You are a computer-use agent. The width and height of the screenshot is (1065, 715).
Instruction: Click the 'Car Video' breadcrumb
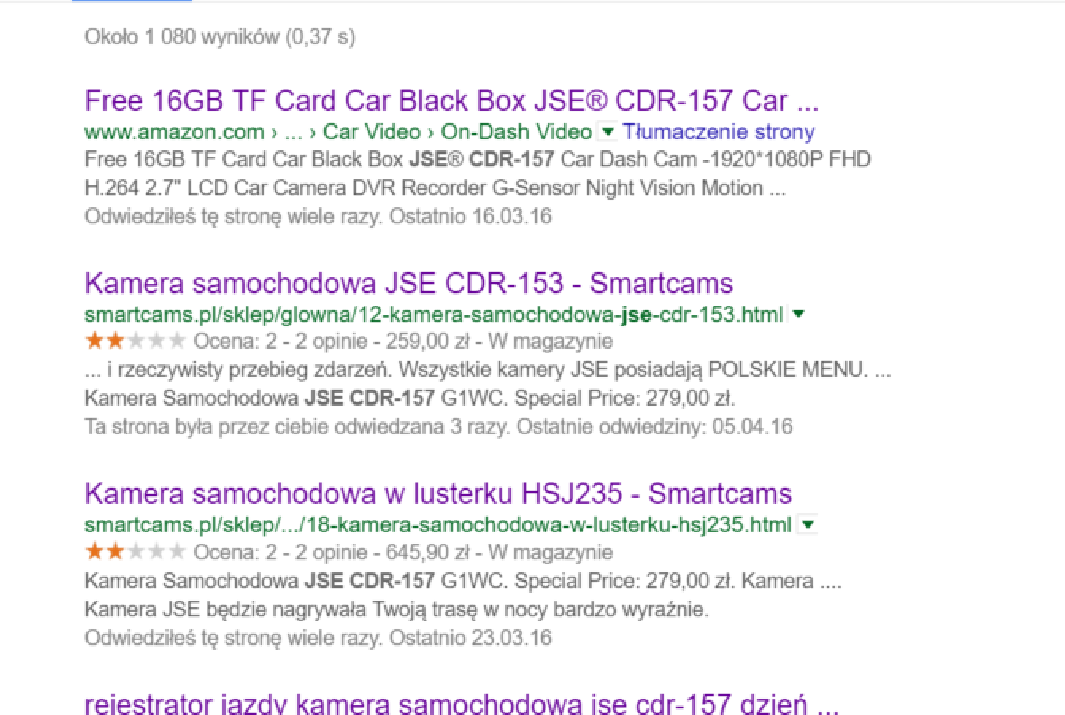pos(372,132)
